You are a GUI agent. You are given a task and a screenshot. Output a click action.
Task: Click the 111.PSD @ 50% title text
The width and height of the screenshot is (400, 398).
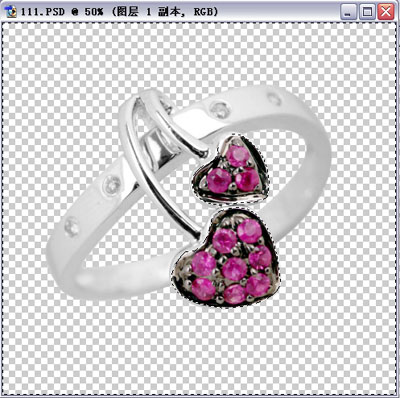click(120, 12)
